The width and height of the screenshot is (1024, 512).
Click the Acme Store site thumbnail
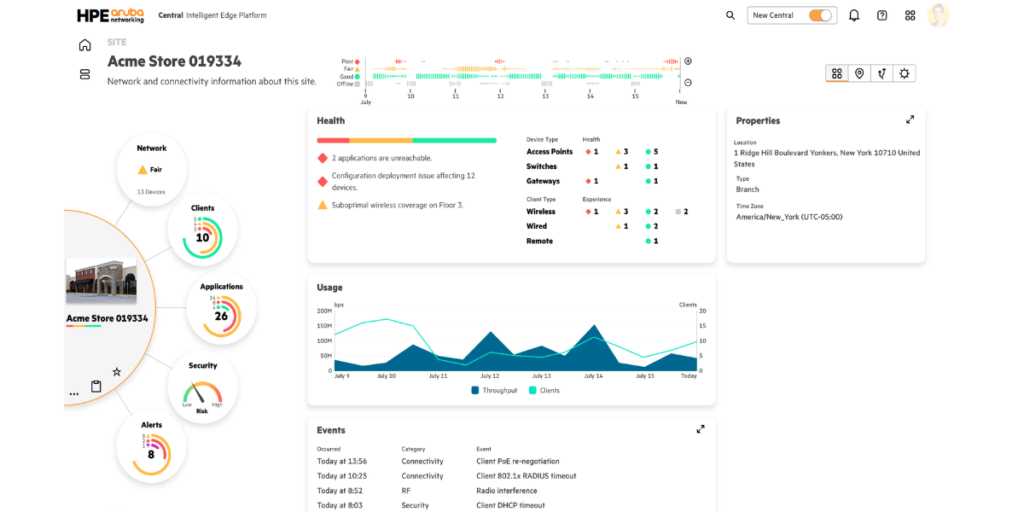(101, 280)
